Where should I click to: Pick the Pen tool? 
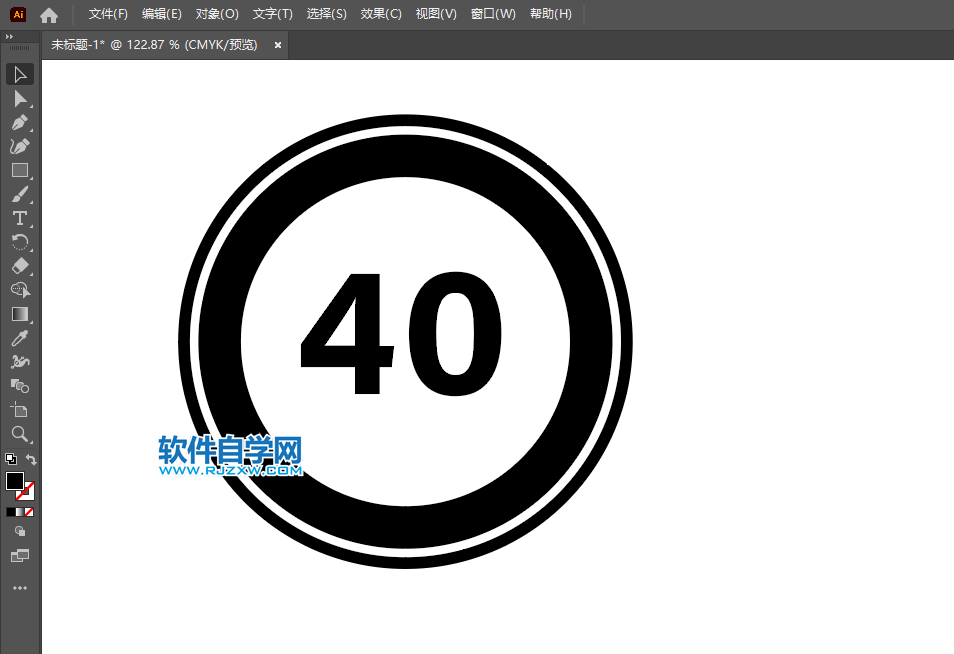coord(19,122)
